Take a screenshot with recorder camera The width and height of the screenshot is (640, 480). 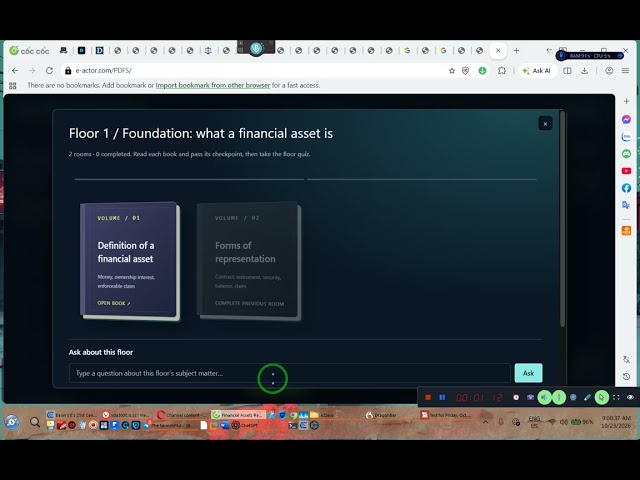click(530, 397)
